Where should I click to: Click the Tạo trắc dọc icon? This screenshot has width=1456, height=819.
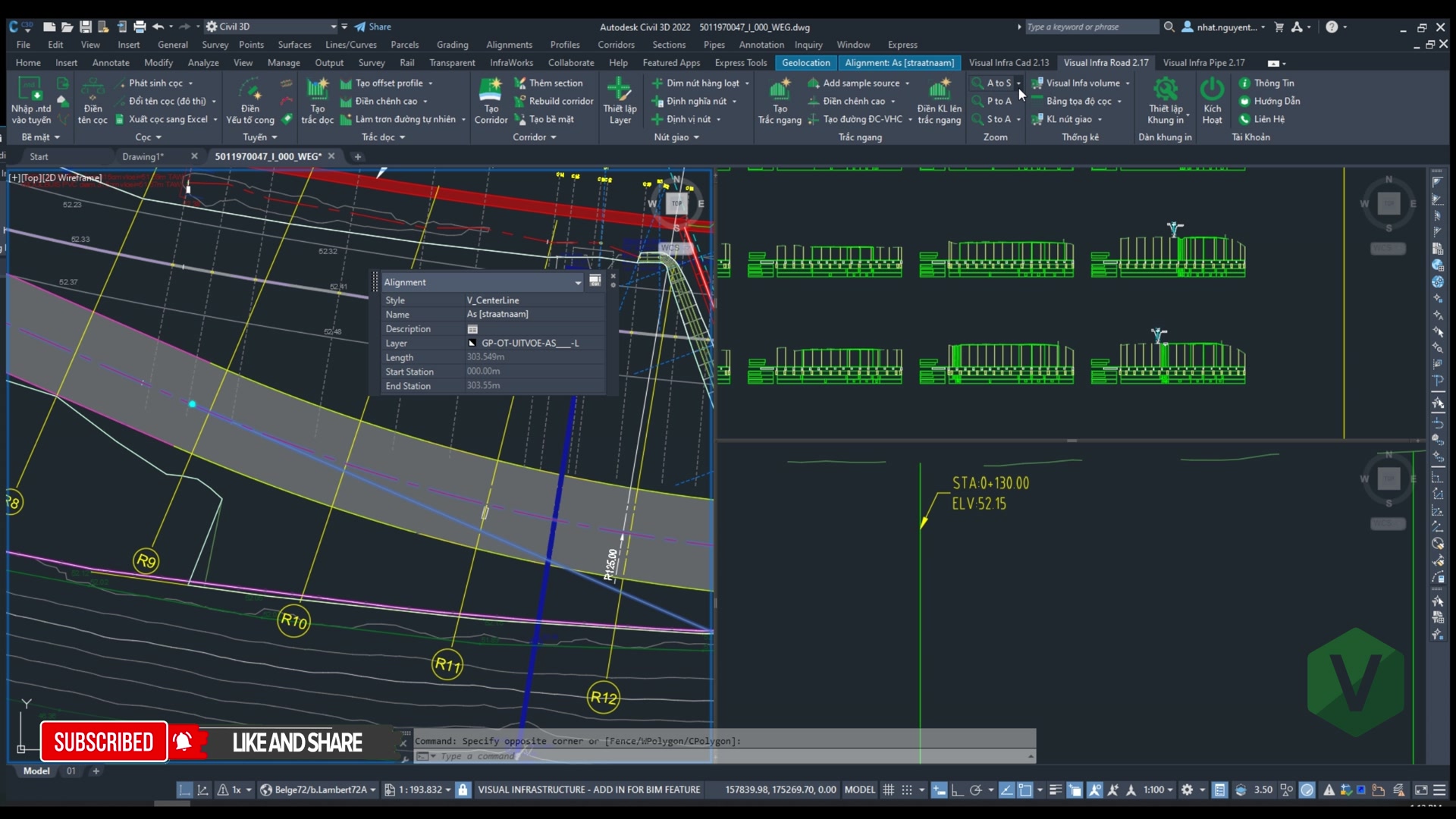tap(317, 100)
